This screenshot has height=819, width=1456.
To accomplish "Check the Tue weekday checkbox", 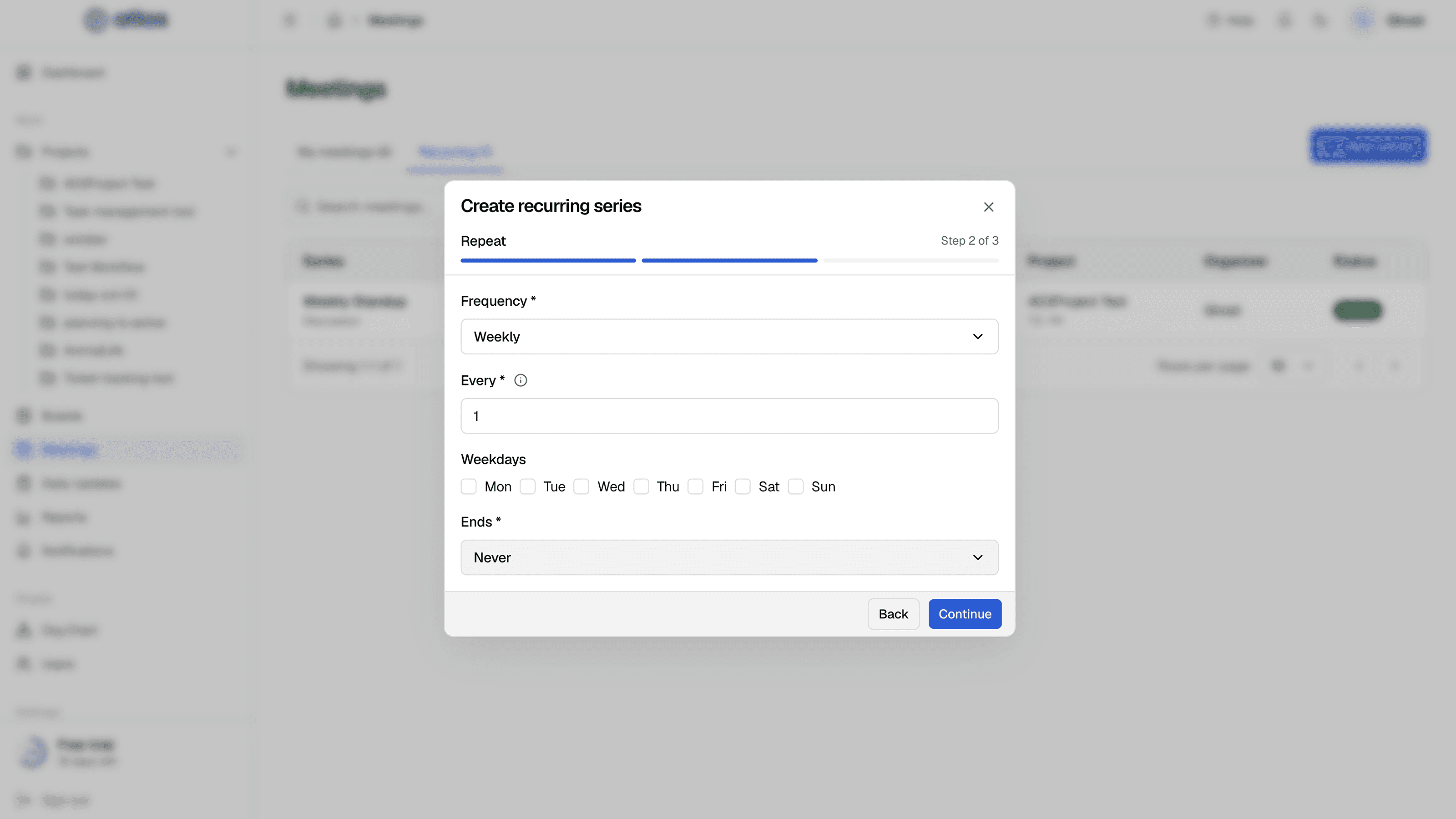I will pyautogui.click(x=527, y=487).
